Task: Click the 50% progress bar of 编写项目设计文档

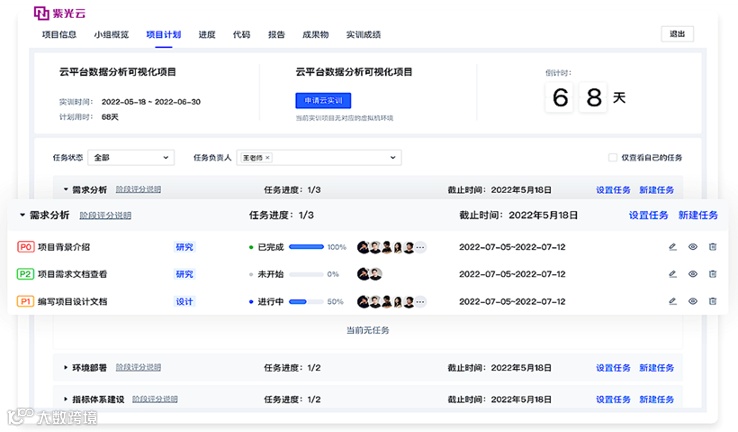Action: [306, 301]
